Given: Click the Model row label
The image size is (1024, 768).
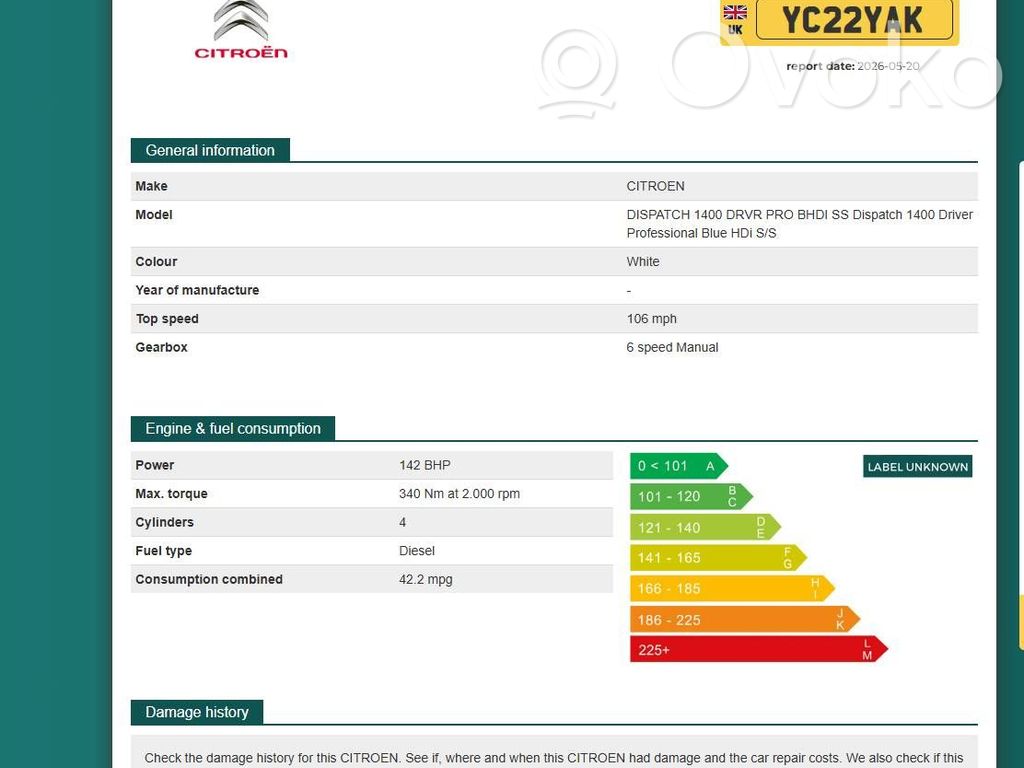Looking at the screenshot, I should pyautogui.click(x=153, y=215).
